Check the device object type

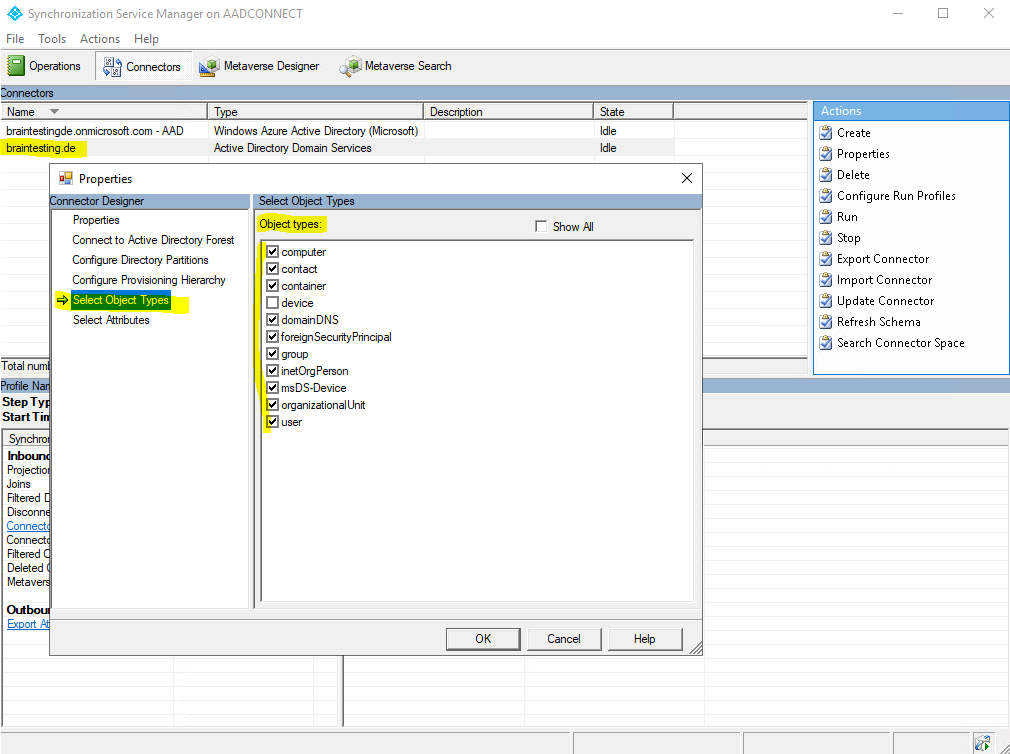272,303
